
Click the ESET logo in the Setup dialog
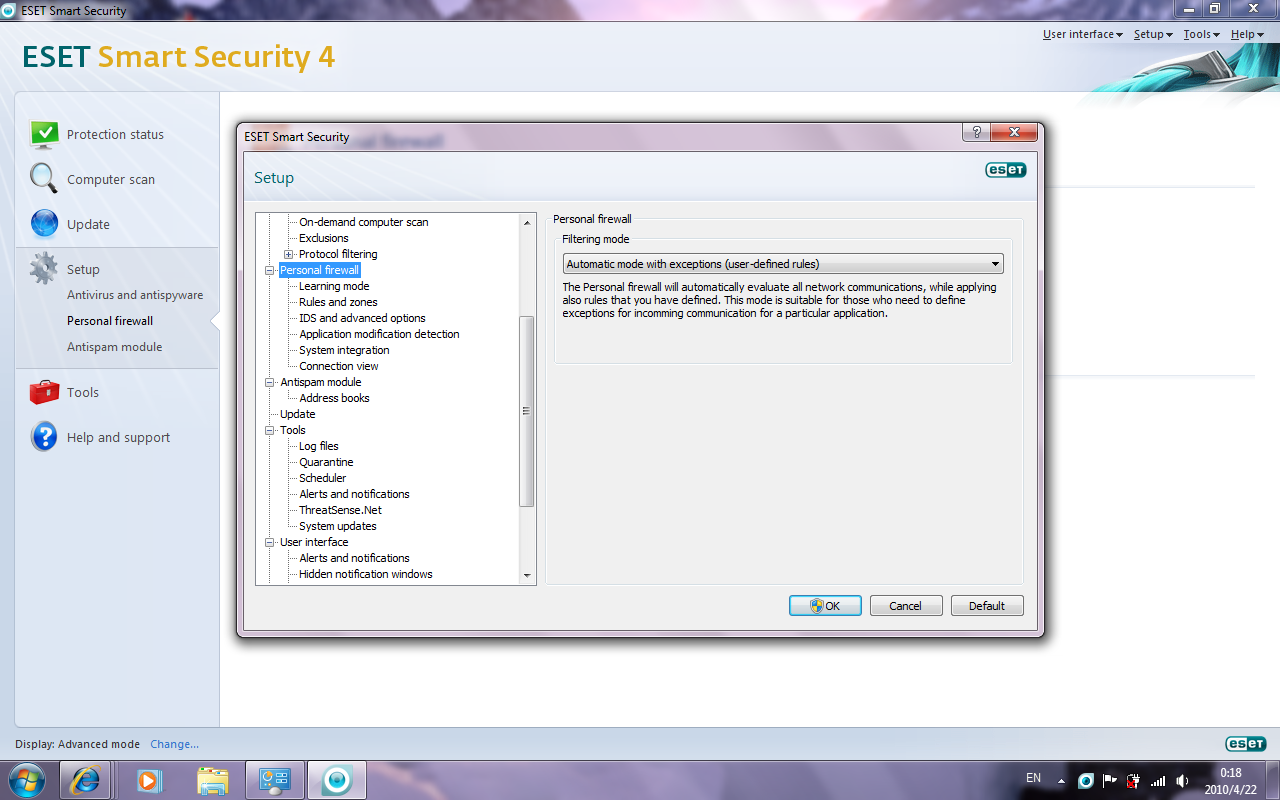click(x=1006, y=170)
